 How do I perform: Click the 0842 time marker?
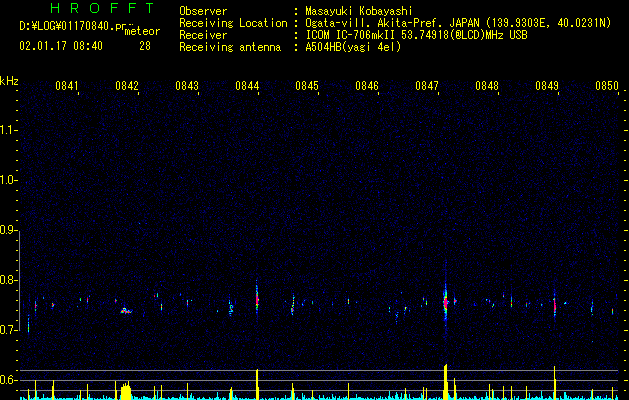coord(127,86)
